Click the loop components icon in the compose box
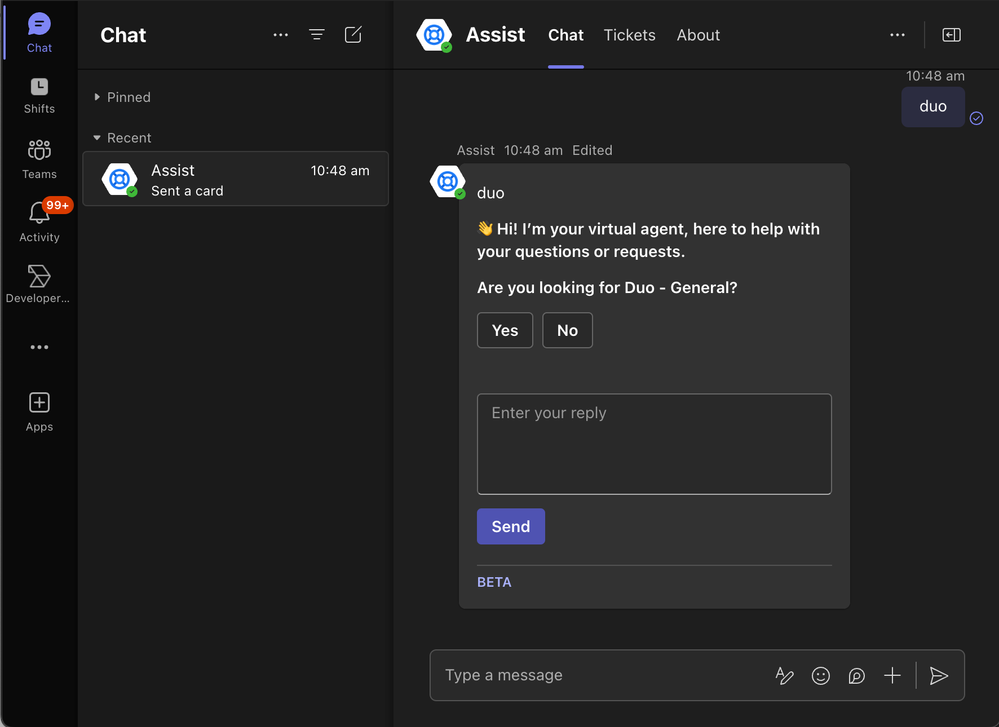Image resolution: width=999 pixels, height=727 pixels. (856, 675)
